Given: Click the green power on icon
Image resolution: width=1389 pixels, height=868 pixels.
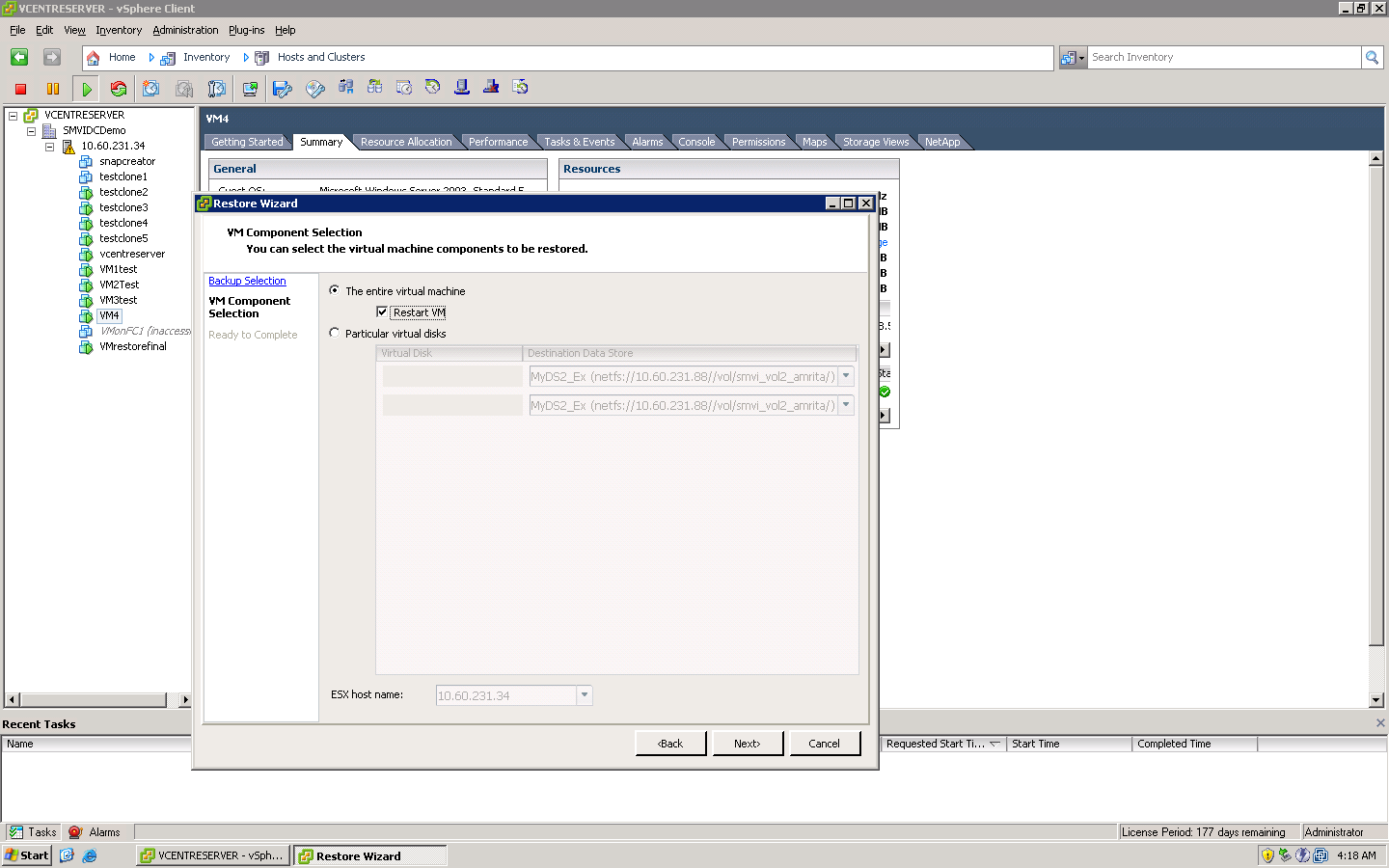Looking at the screenshot, I should coord(87,89).
